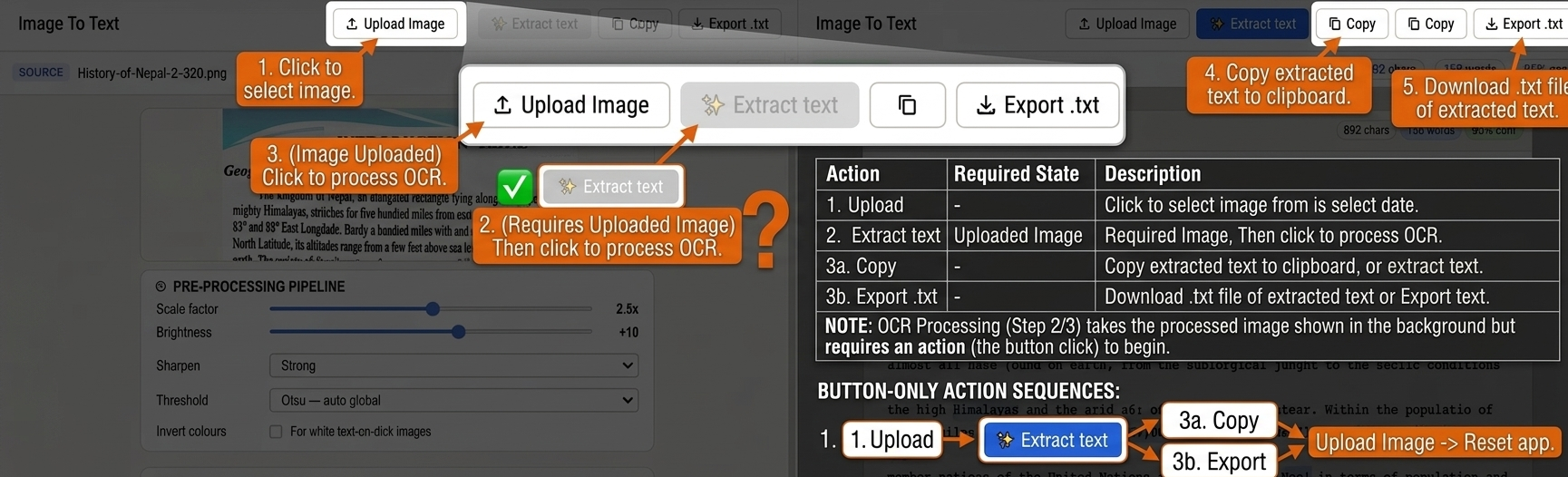Click the +10 brightness value
This screenshot has width=1568, height=477.
tap(628, 333)
